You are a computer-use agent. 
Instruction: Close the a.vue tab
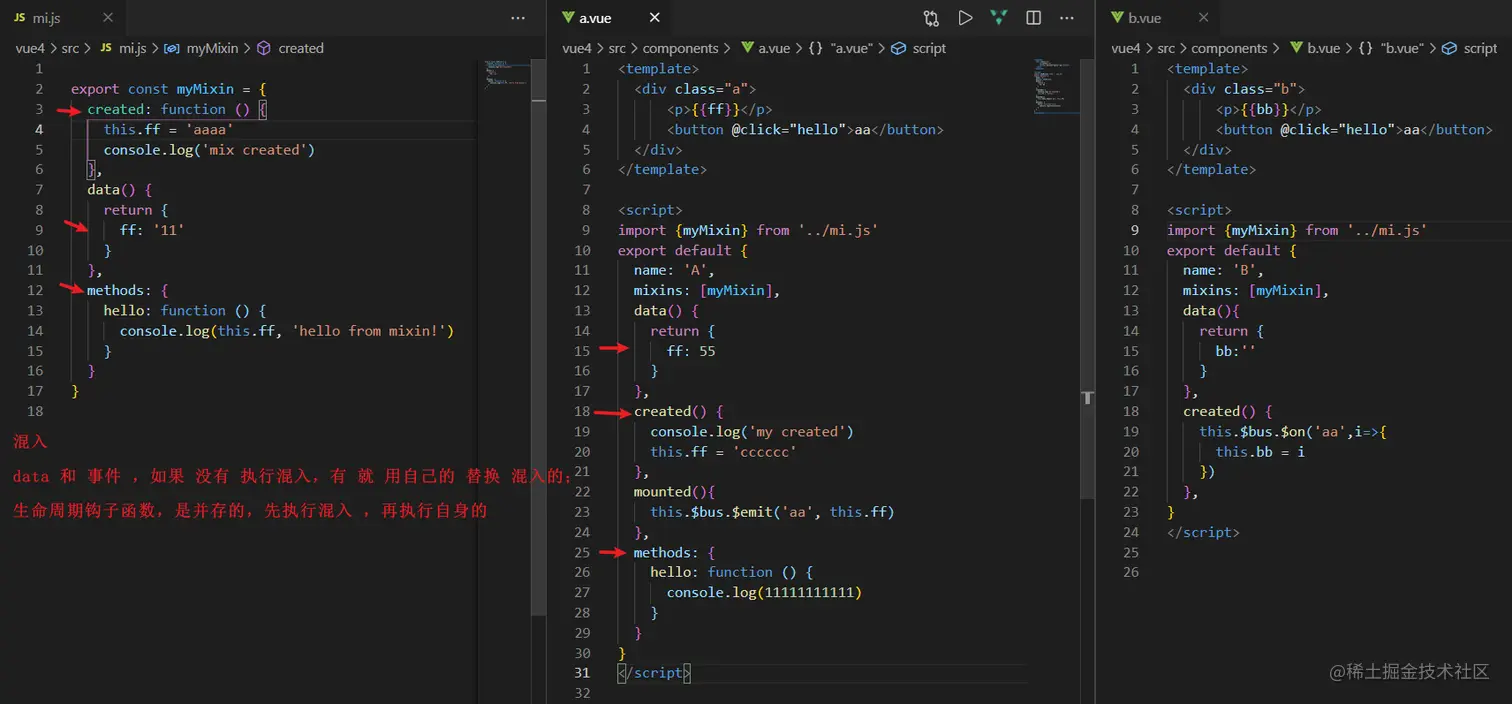(655, 18)
